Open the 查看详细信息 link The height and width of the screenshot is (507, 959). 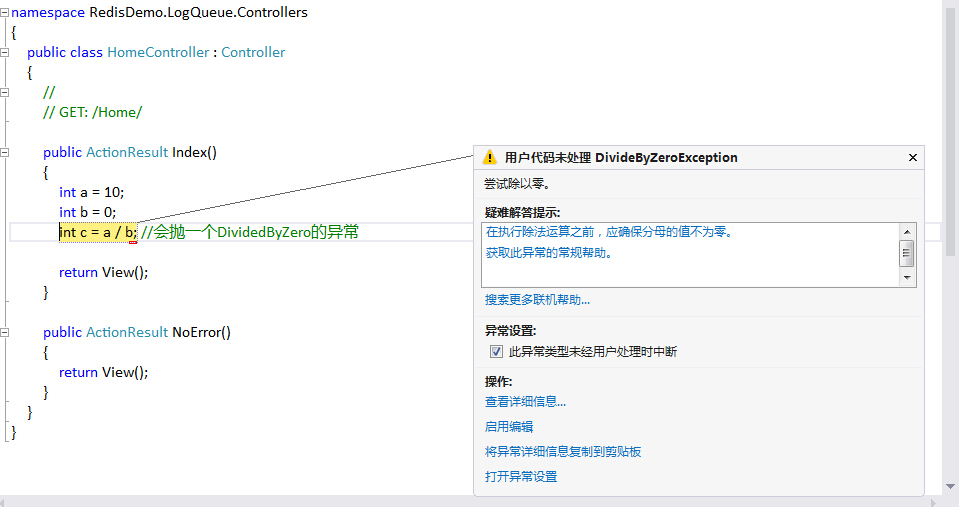pos(525,401)
